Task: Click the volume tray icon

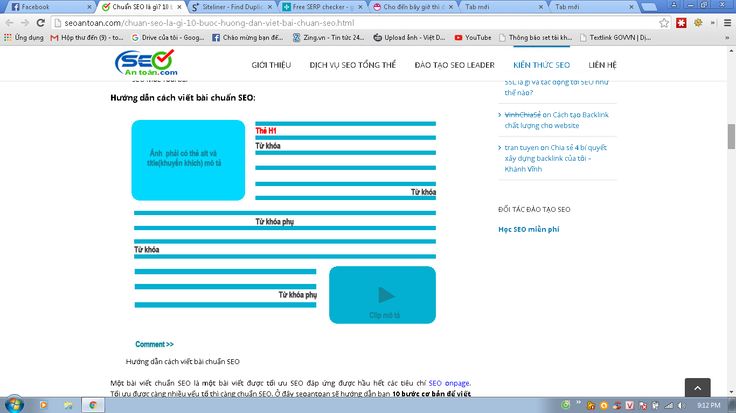Action: click(681, 405)
